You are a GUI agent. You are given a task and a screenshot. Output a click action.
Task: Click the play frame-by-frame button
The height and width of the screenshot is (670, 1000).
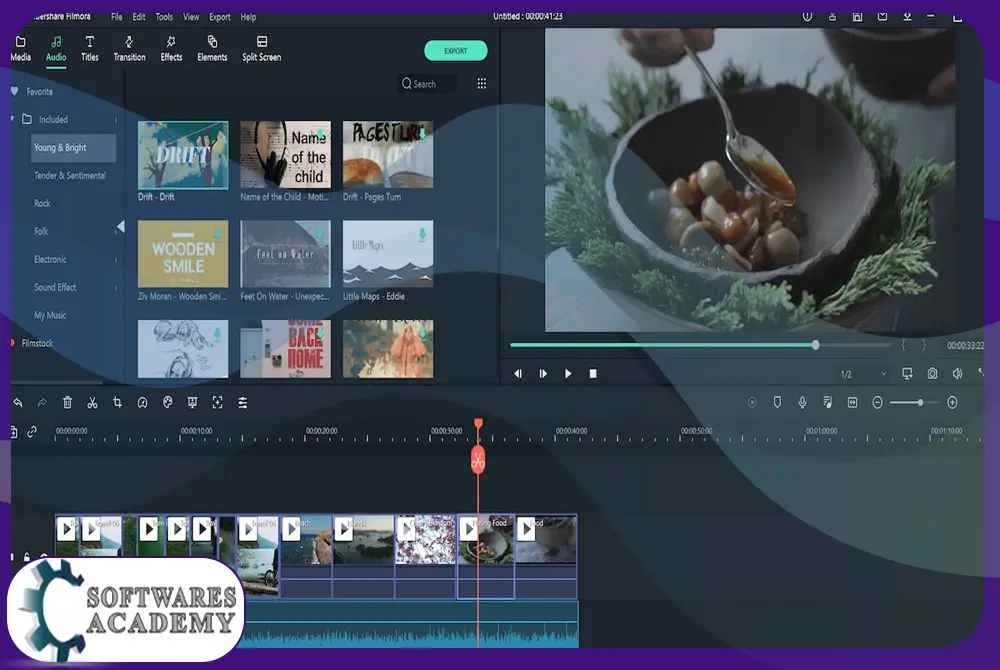click(543, 374)
